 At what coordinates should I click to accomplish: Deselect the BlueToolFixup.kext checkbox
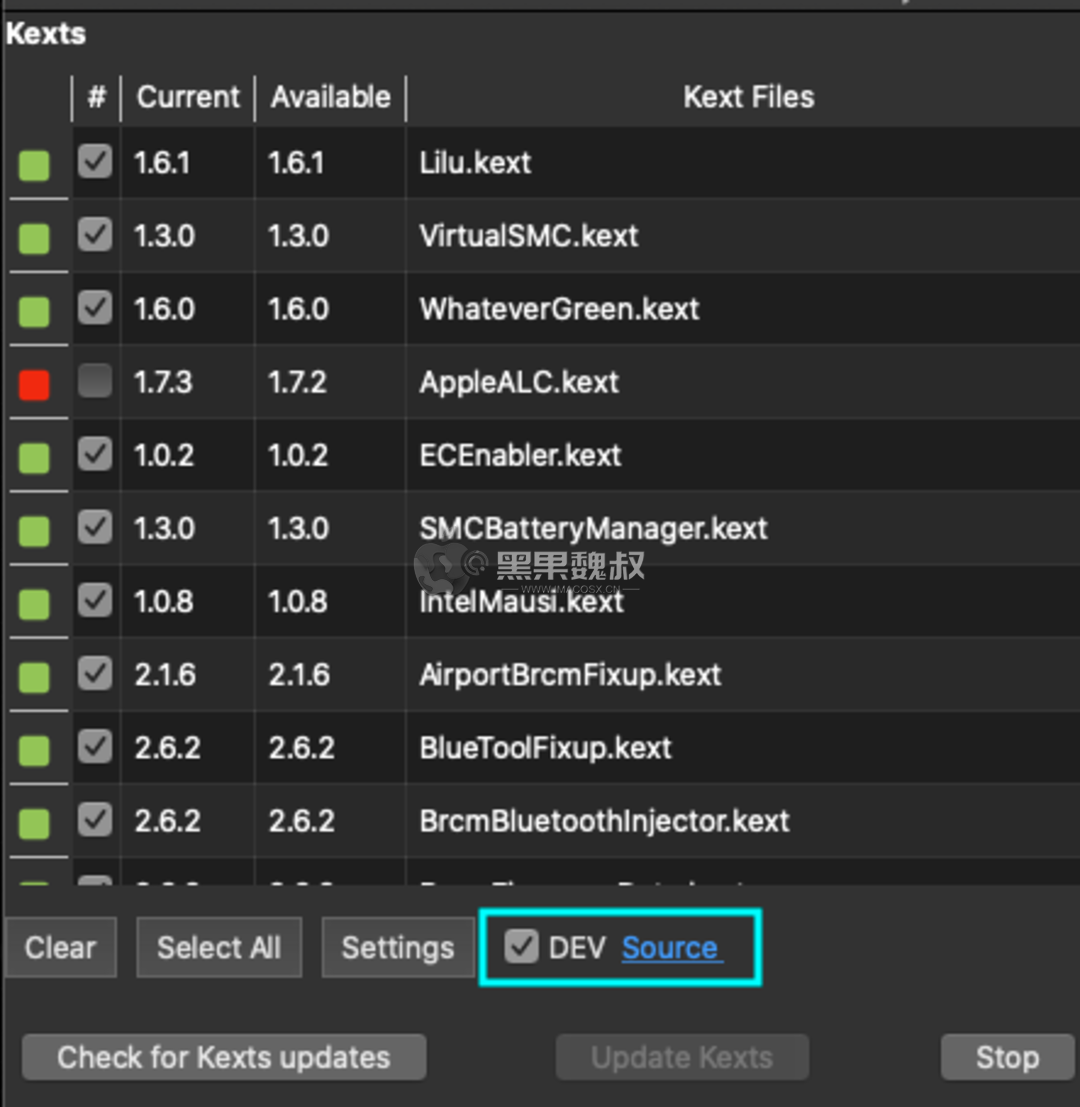pyautogui.click(x=95, y=747)
